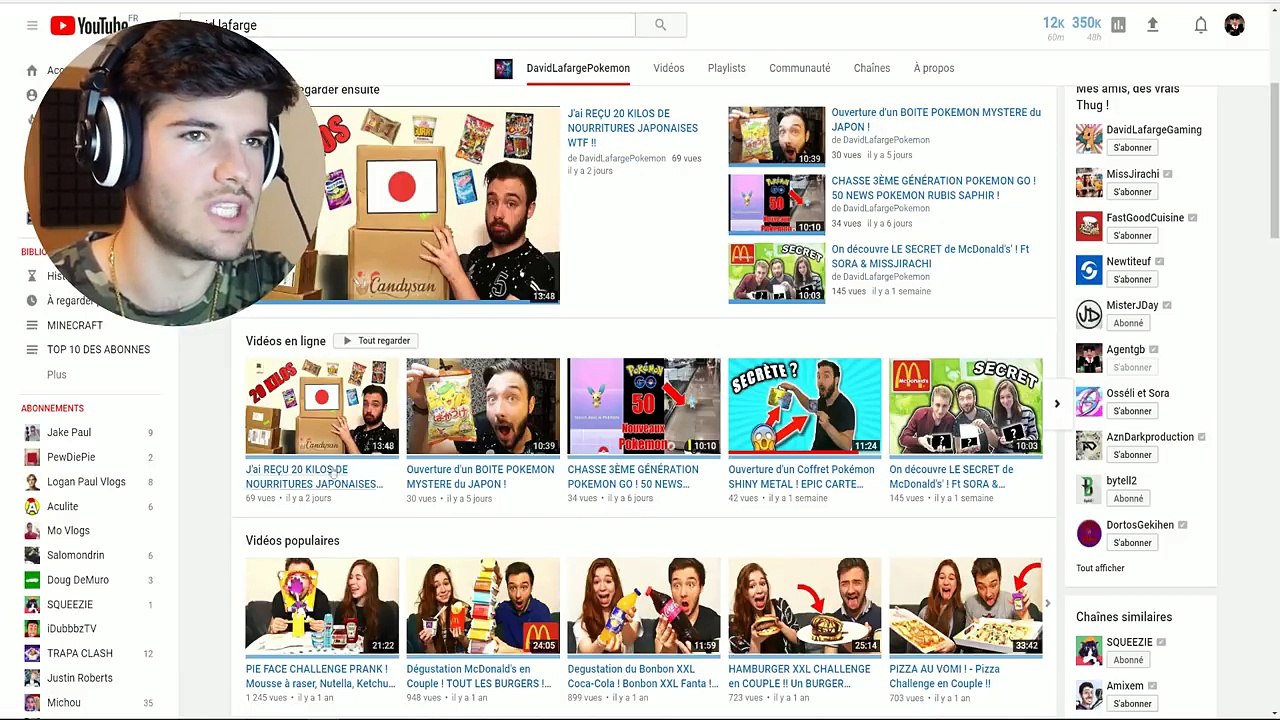
Task: Click the DortosGekihen channel avatar
Action: pos(1089,533)
